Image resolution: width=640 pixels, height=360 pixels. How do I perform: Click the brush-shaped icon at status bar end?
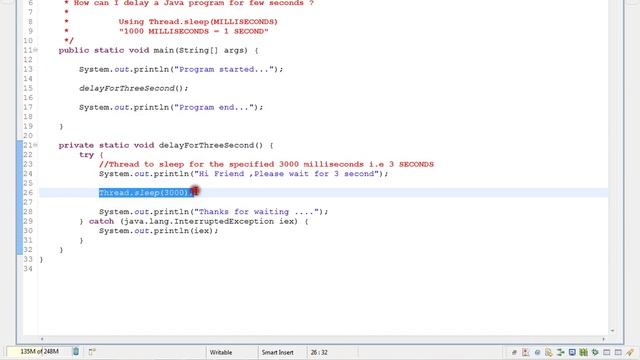coord(630,352)
